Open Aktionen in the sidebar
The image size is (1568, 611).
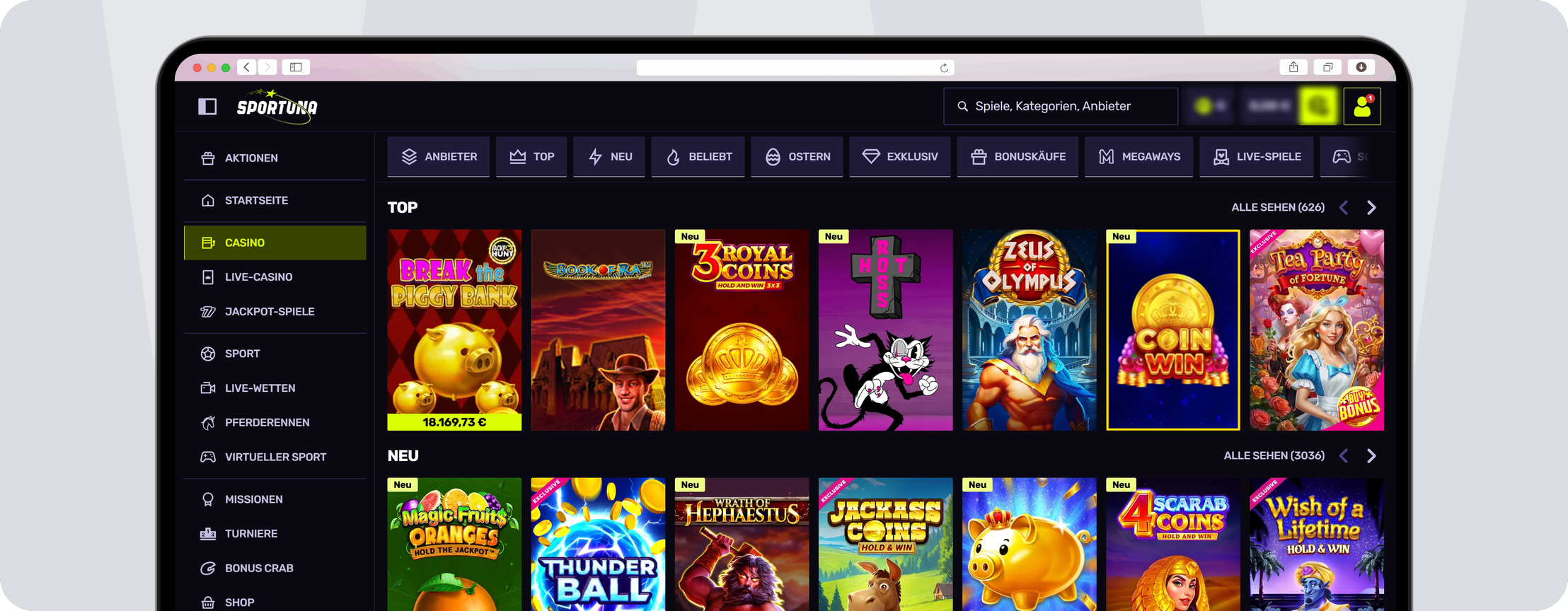point(275,158)
